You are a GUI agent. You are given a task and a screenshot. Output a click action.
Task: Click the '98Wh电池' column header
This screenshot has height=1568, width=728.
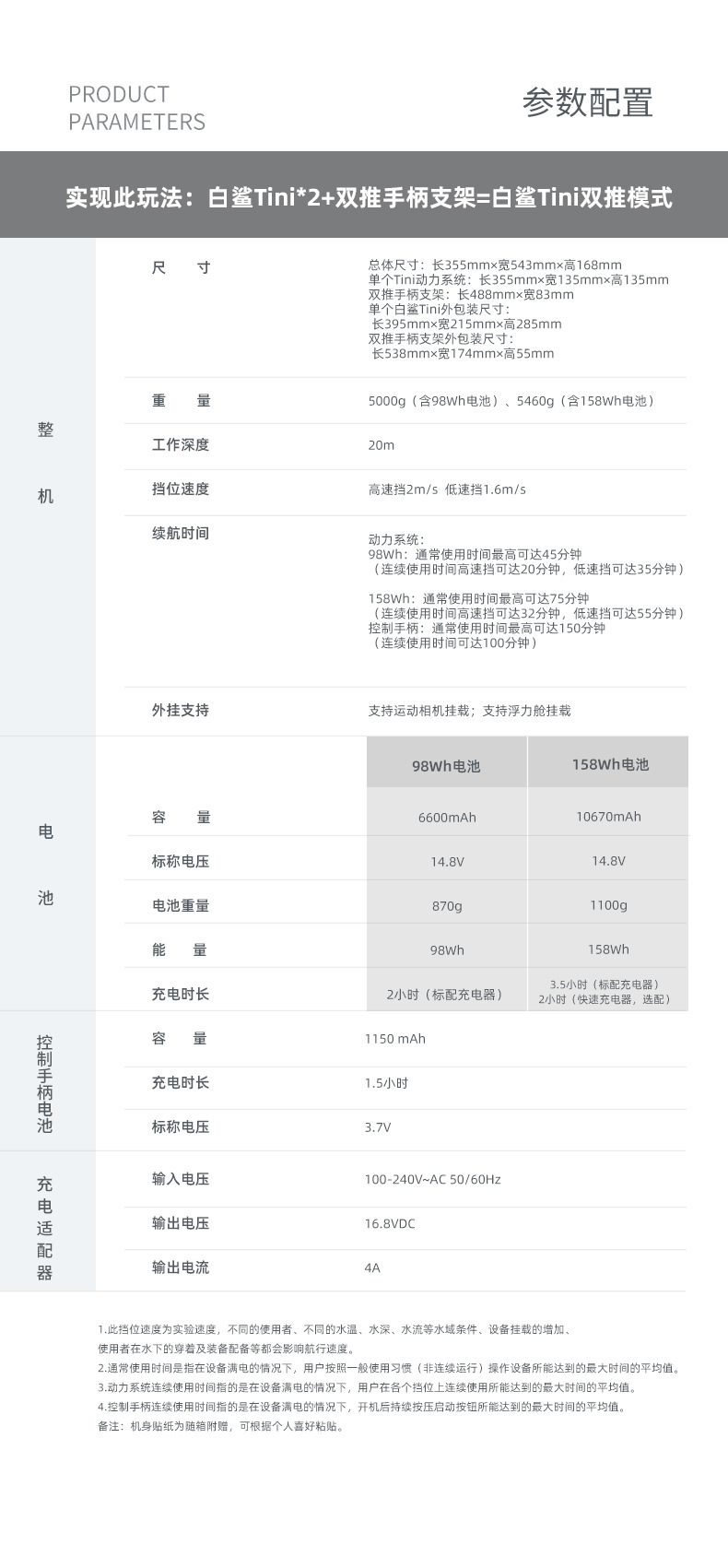tap(446, 766)
